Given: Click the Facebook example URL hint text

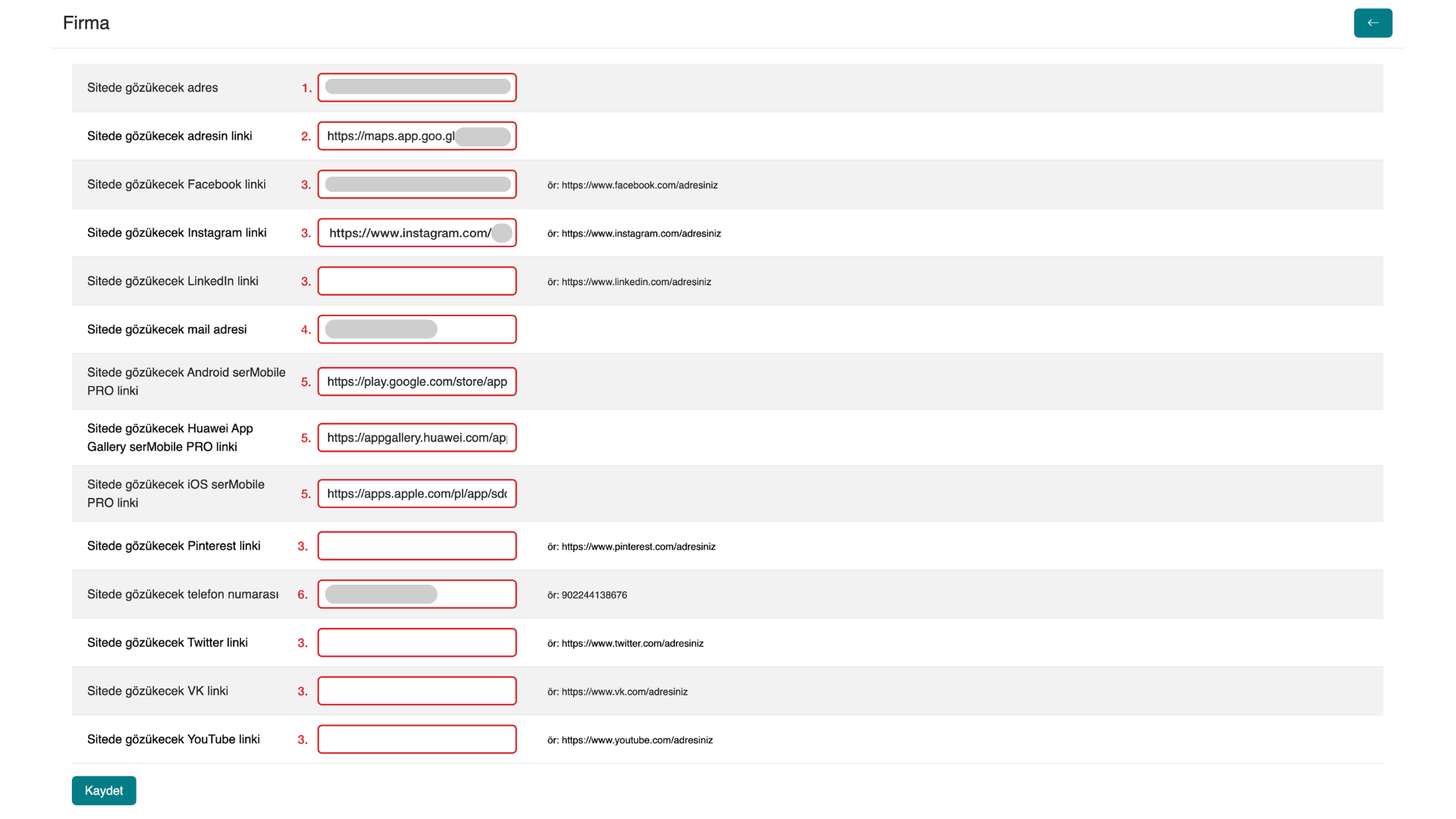Looking at the screenshot, I should [632, 185].
